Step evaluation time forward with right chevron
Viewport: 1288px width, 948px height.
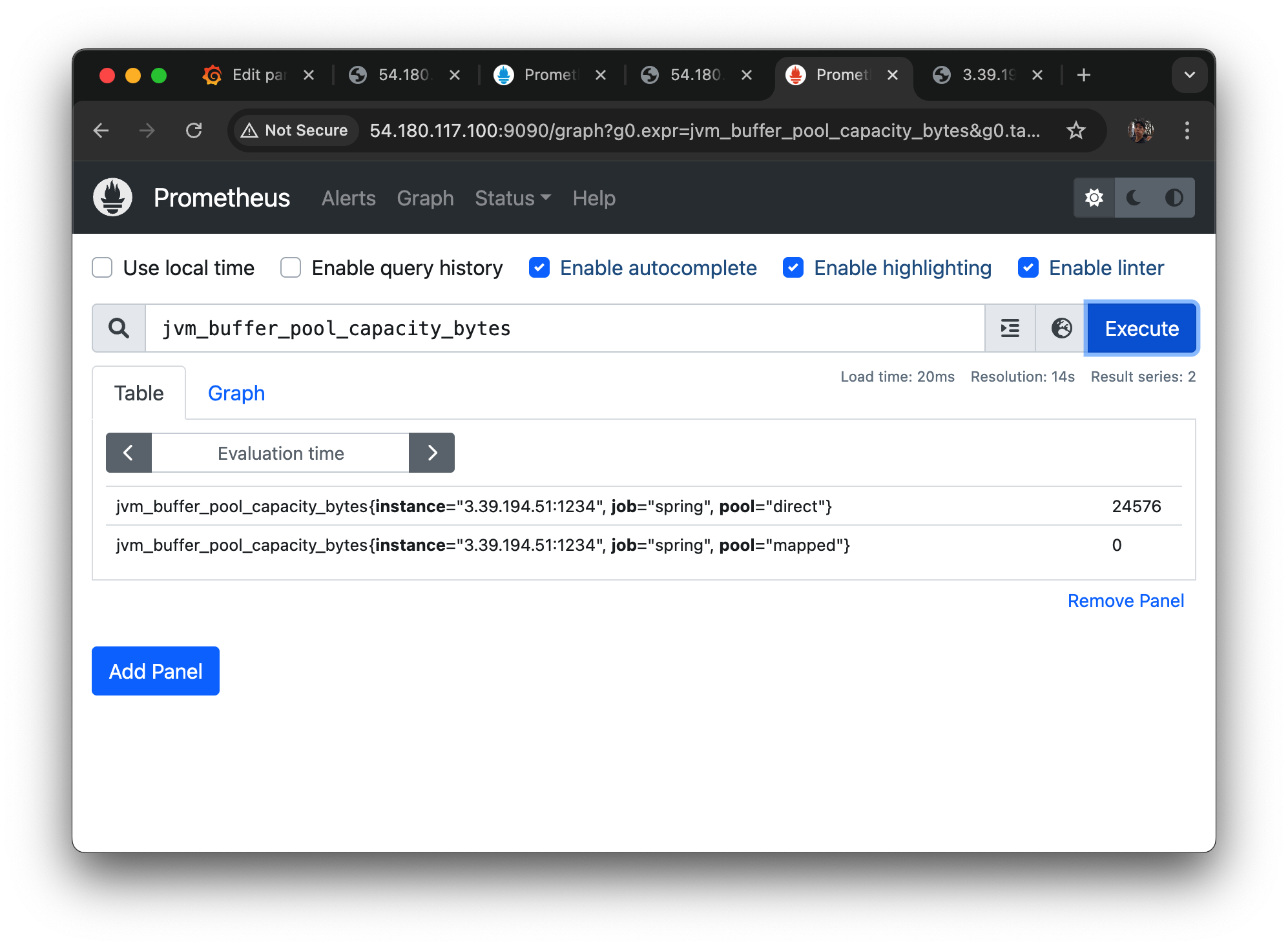pyautogui.click(x=431, y=453)
